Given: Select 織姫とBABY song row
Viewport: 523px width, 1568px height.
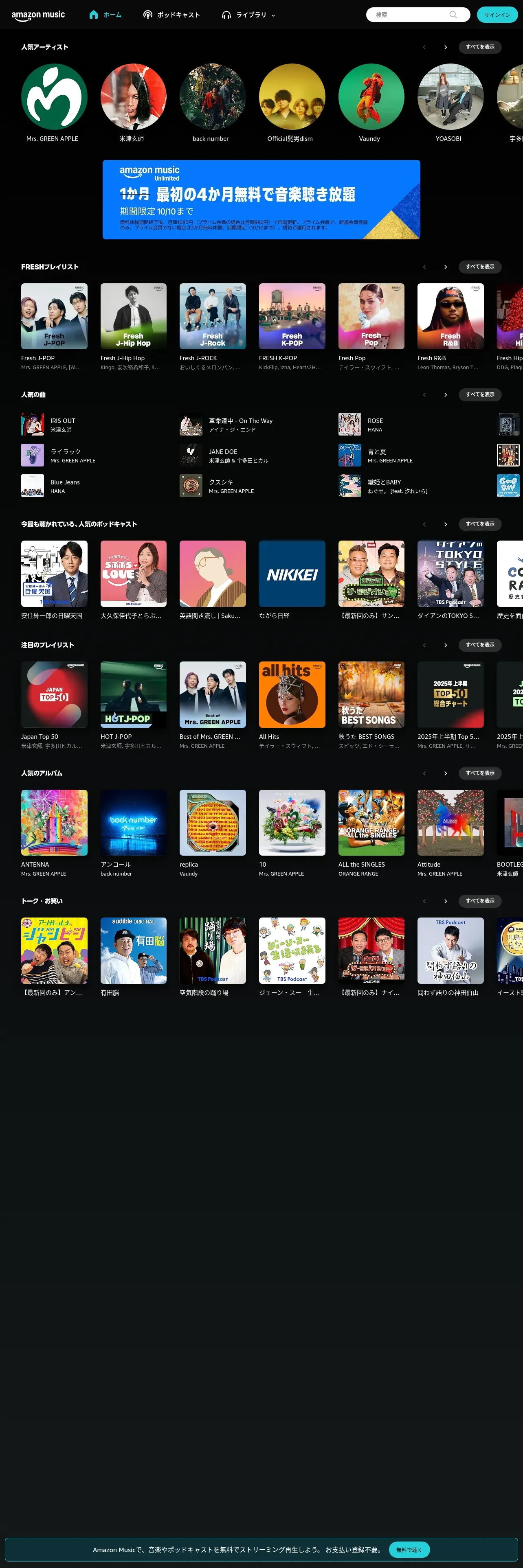Looking at the screenshot, I should pos(411,486).
